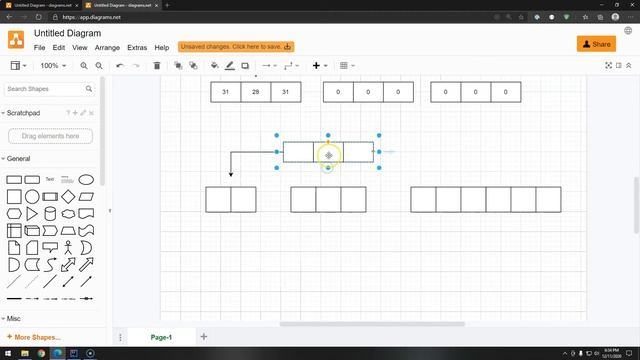Screen dimensions: 640x360
Task: Select the Cloud shape in General
Action: 68,214
